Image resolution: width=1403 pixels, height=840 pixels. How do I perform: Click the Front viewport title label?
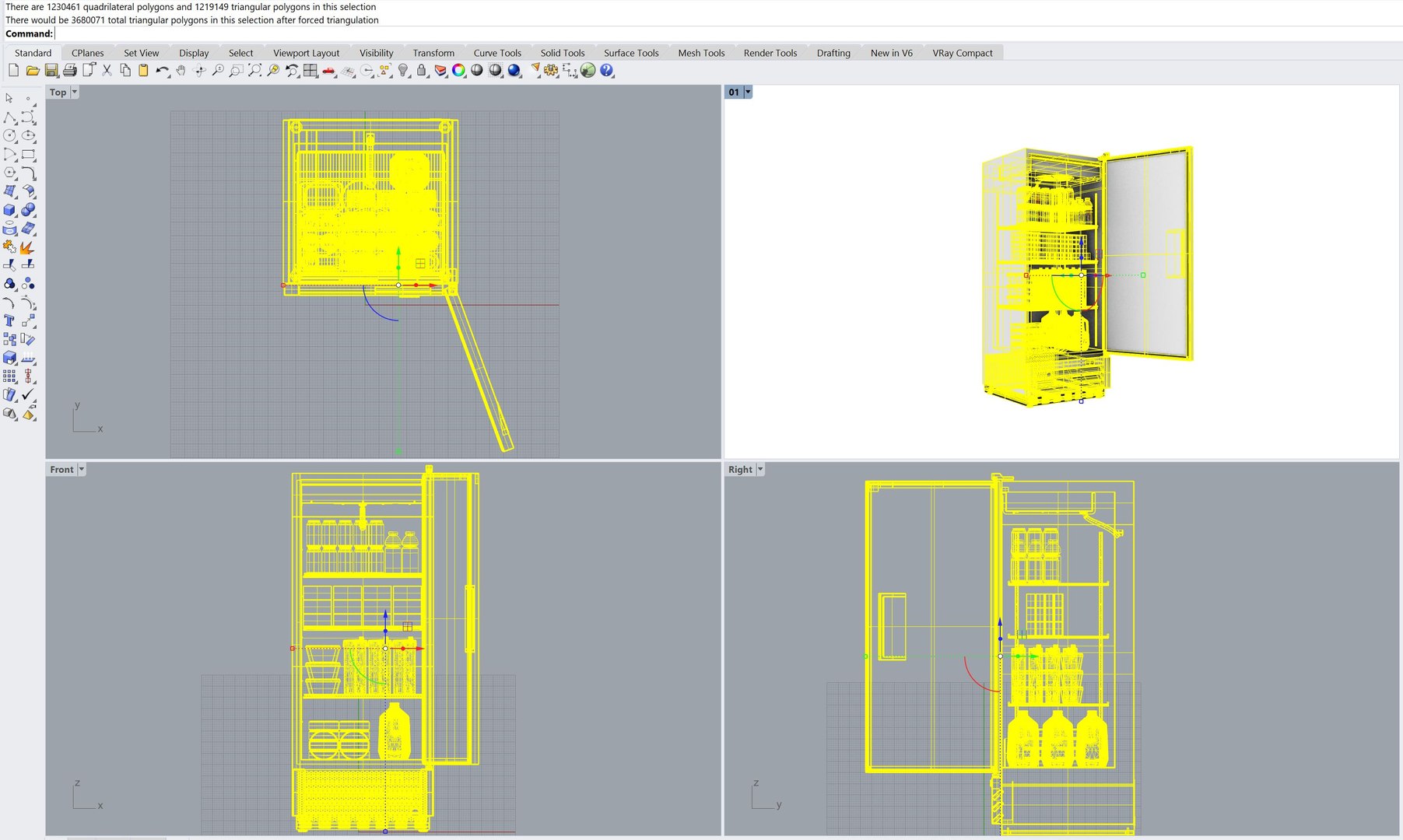click(x=61, y=469)
